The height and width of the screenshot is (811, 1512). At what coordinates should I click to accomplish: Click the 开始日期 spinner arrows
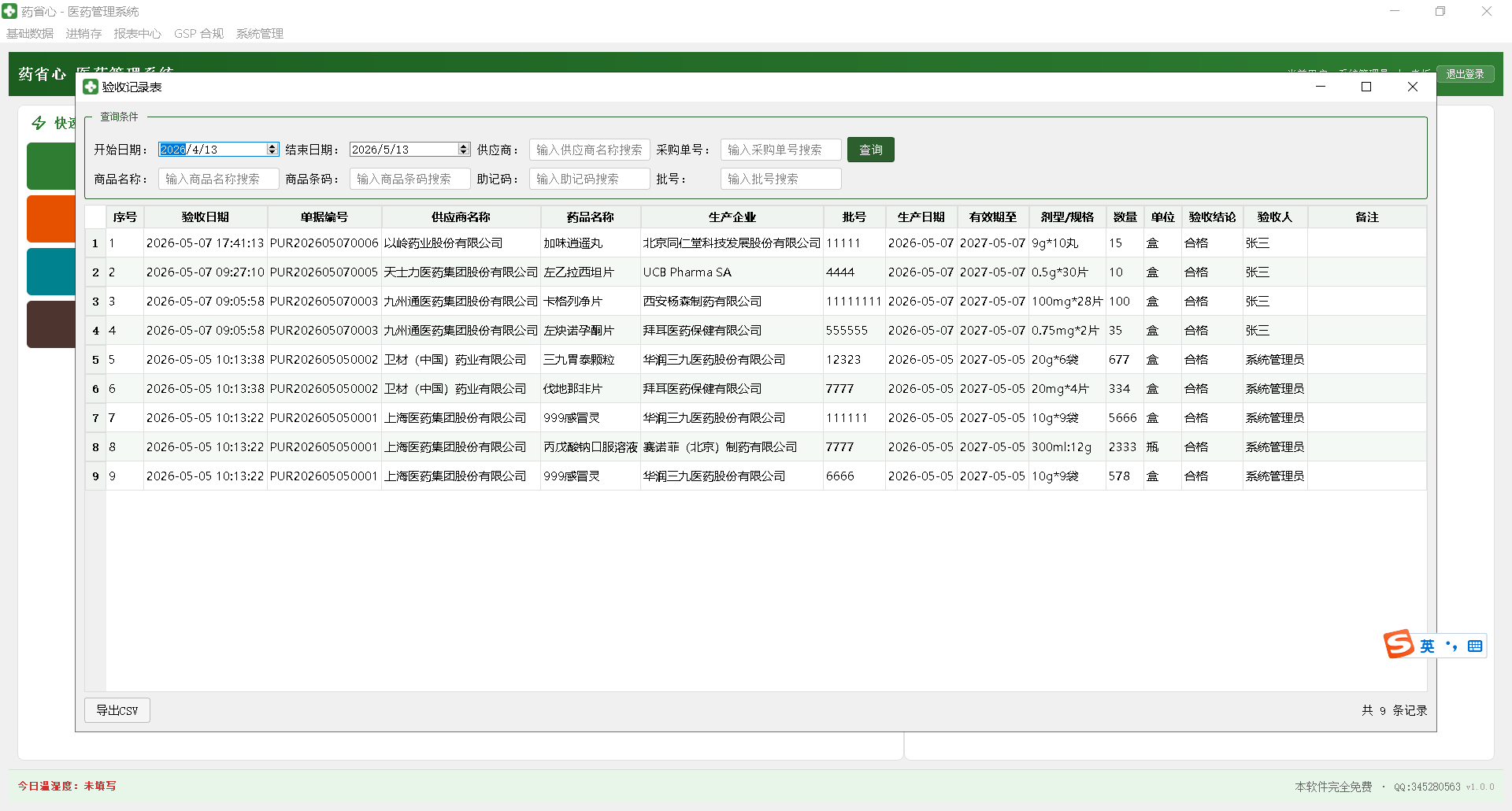(x=272, y=150)
